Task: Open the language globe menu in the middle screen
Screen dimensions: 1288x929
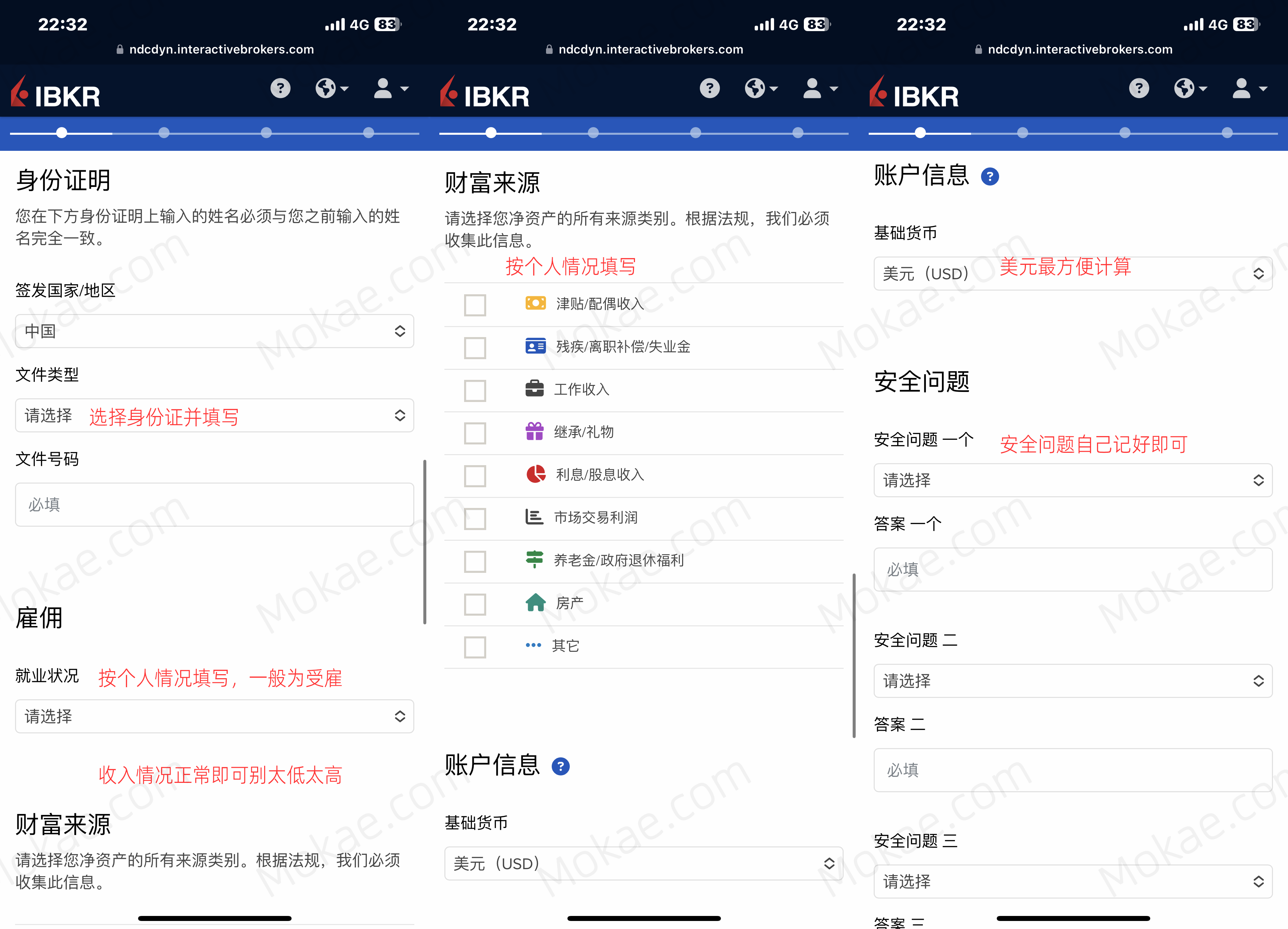Action: point(761,88)
